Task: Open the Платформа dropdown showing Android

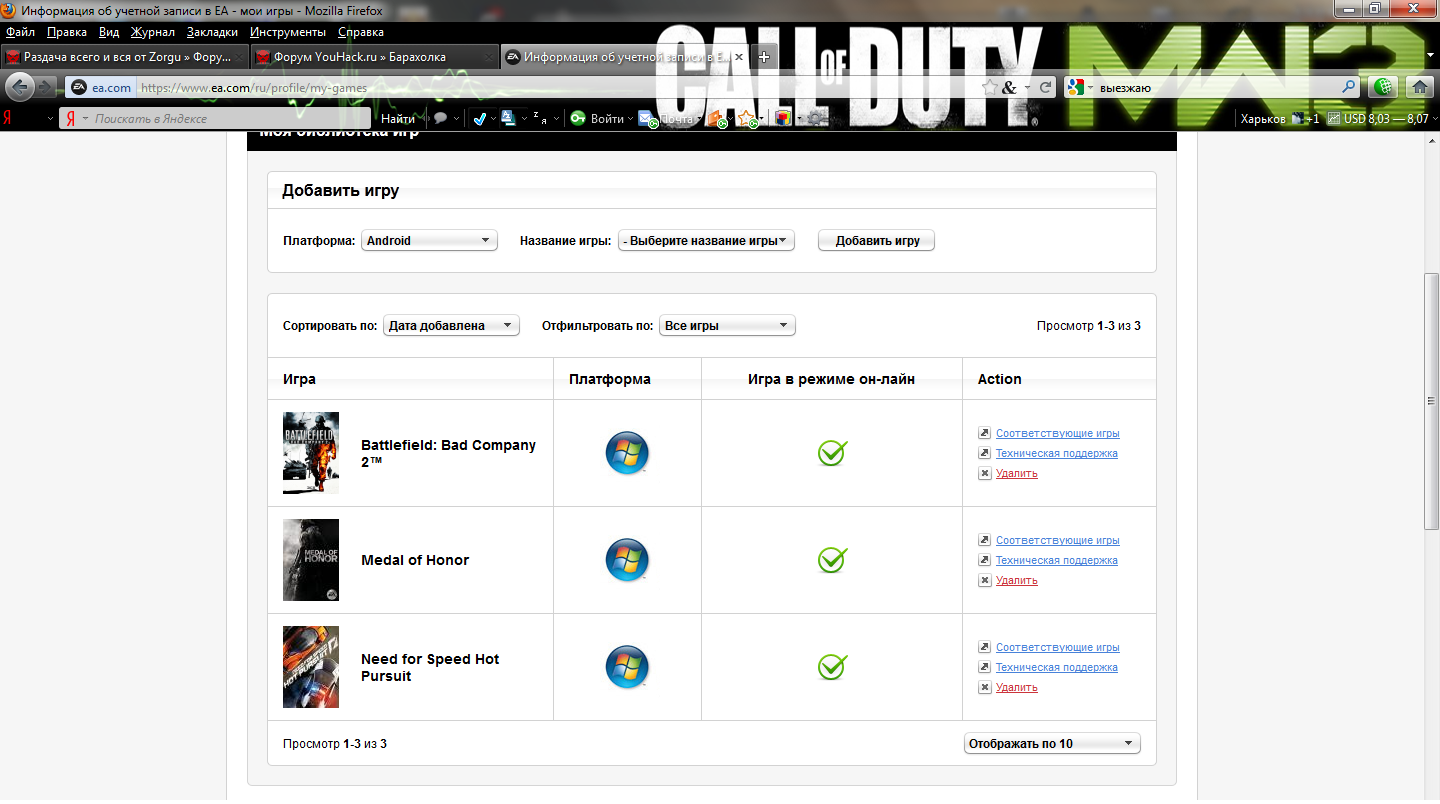Action: (x=429, y=241)
